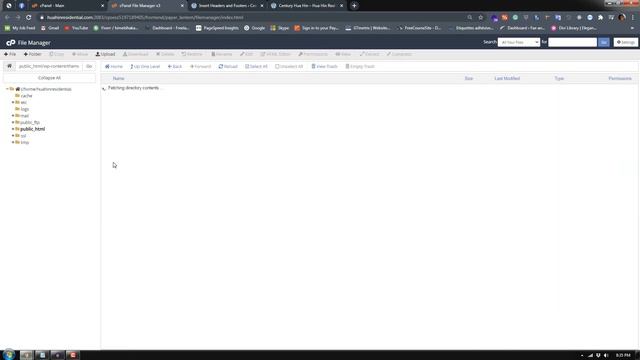Open File Manager Settings
The height and width of the screenshot is (360, 640).
(626, 42)
